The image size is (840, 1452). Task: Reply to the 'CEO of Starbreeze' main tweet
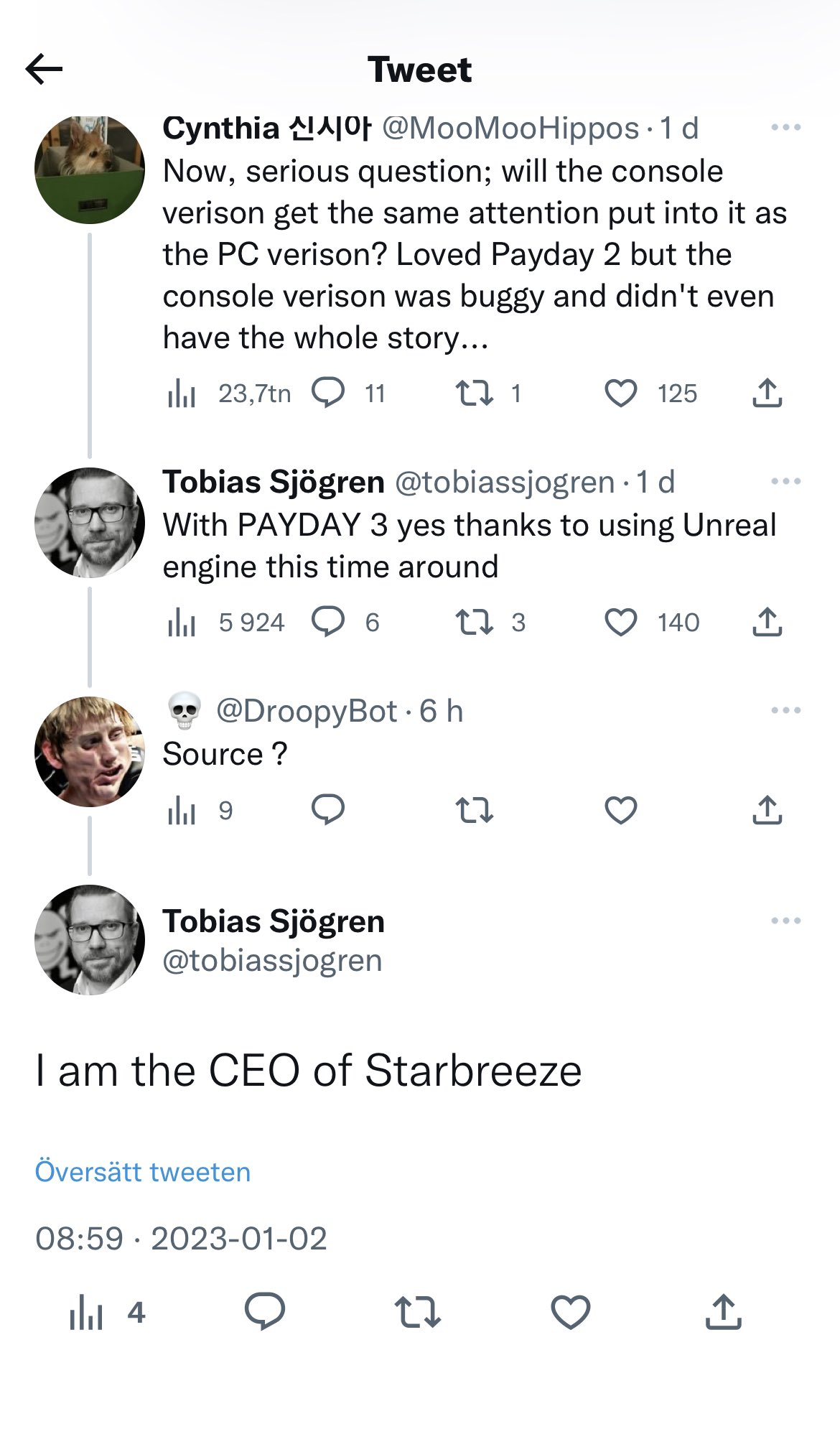pos(265,1312)
